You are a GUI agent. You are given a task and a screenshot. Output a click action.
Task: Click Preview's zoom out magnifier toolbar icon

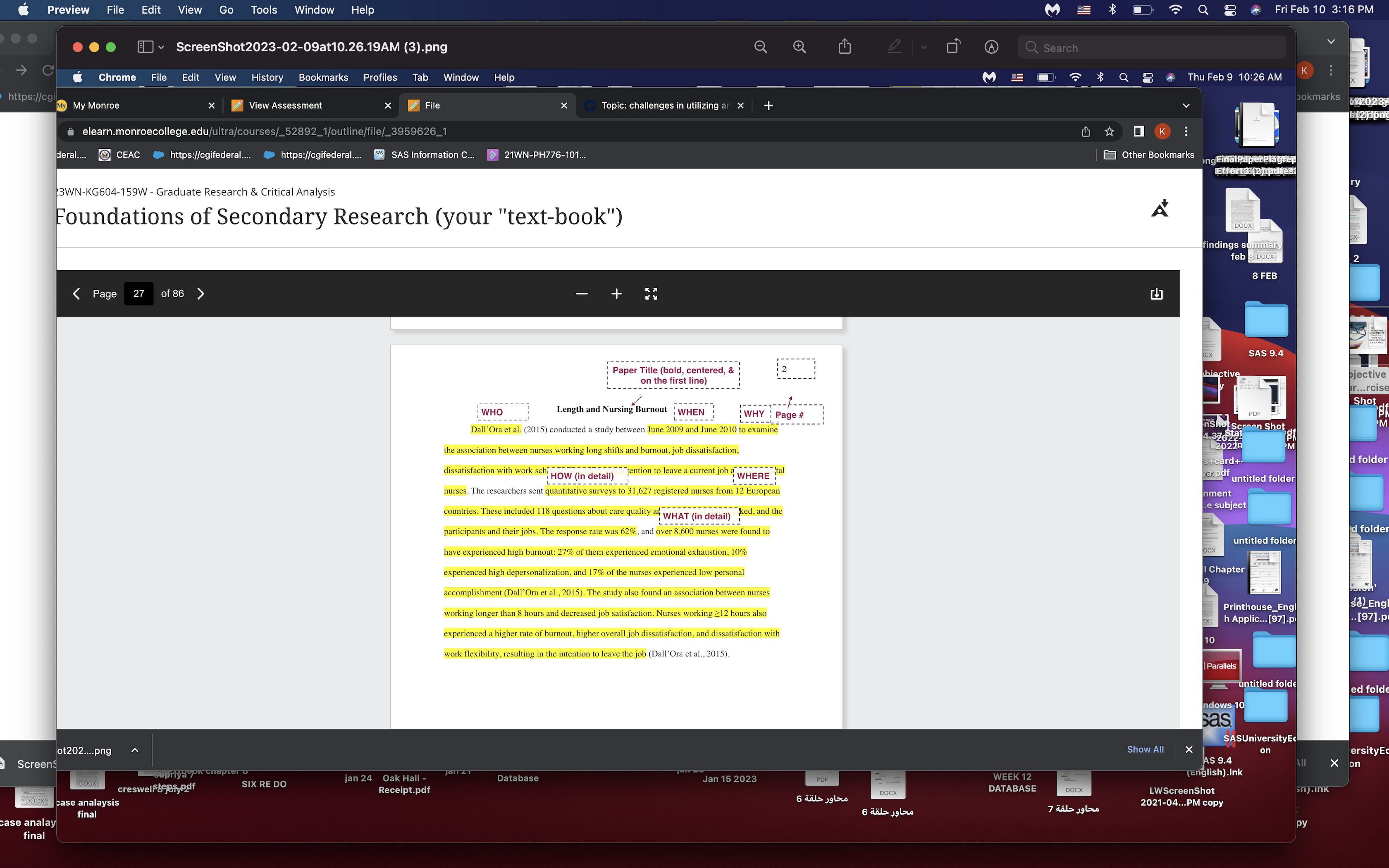click(761, 47)
